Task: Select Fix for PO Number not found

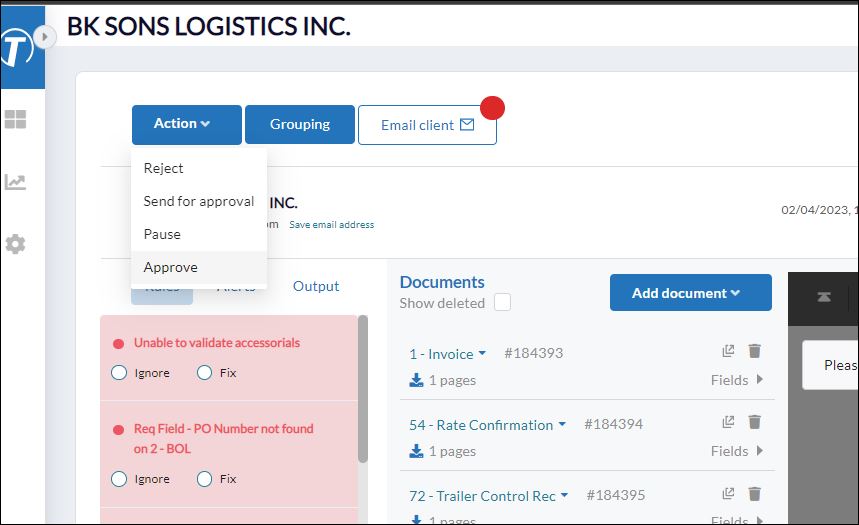Action: (205, 479)
